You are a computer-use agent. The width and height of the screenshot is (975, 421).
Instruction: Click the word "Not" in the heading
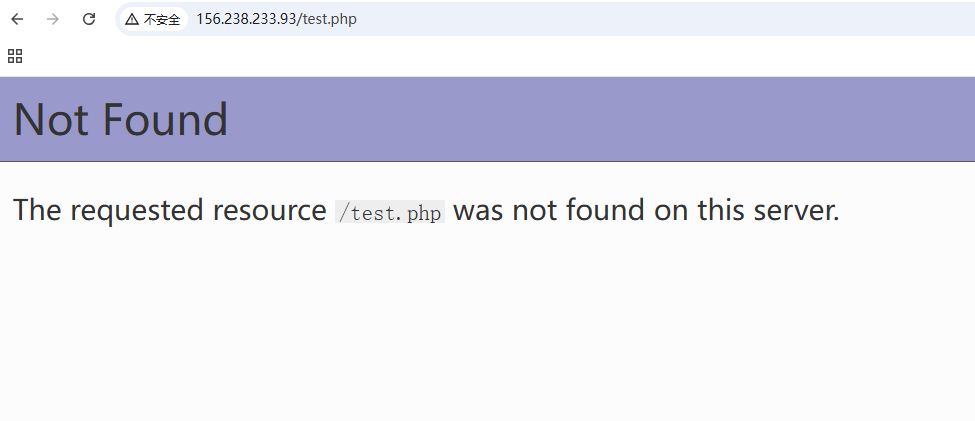click(x=49, y=120)
